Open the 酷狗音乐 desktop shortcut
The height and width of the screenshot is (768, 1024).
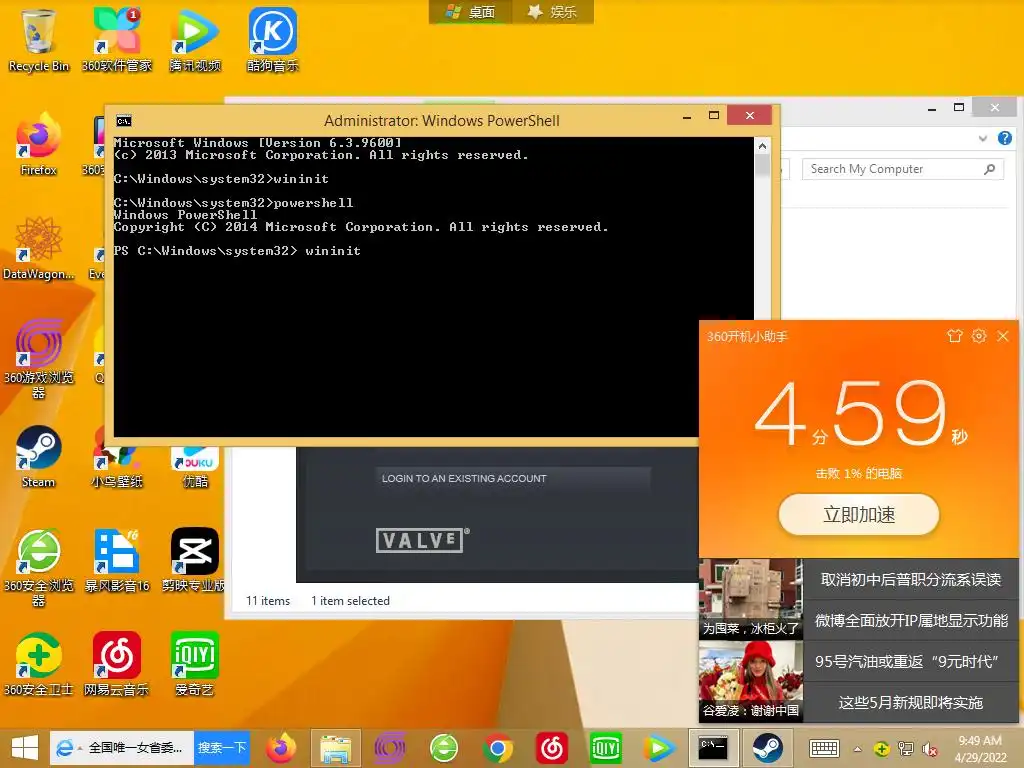[x=273, y=40]
